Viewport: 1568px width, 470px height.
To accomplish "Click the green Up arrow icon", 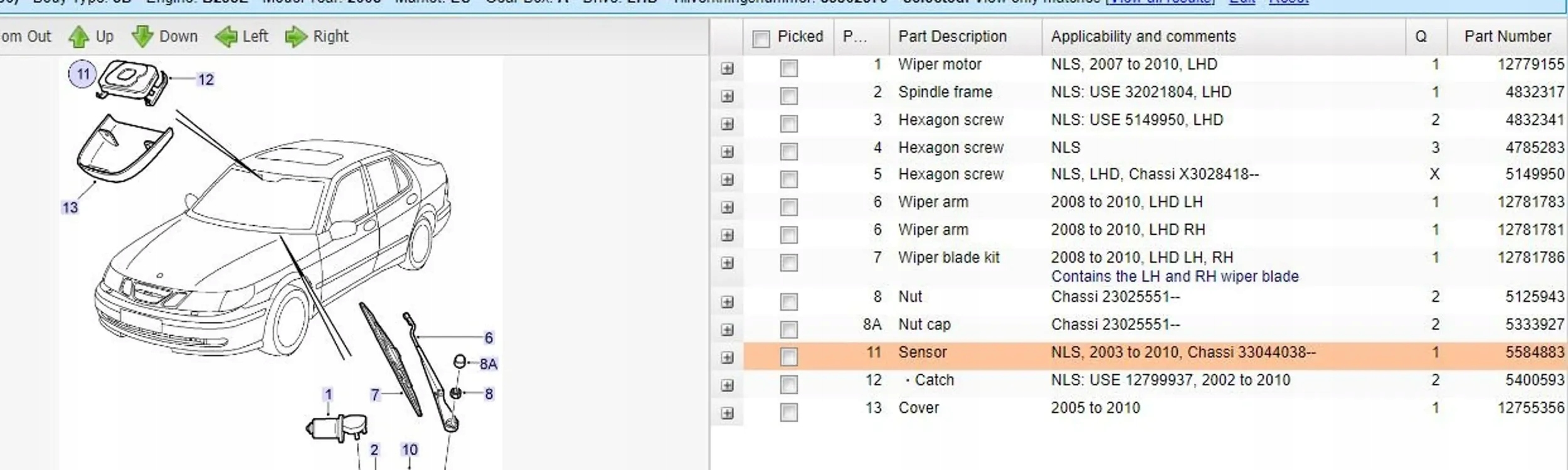I will 78,37.
